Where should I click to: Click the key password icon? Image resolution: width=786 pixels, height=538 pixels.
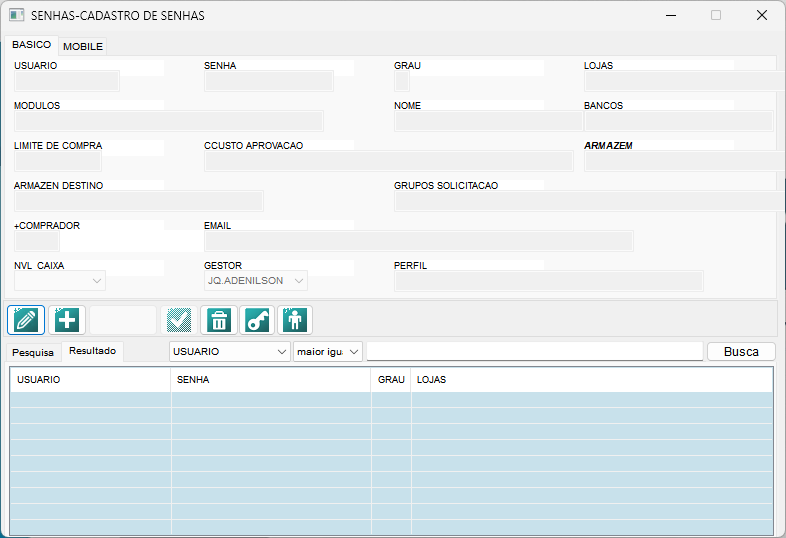click(257, 320)
